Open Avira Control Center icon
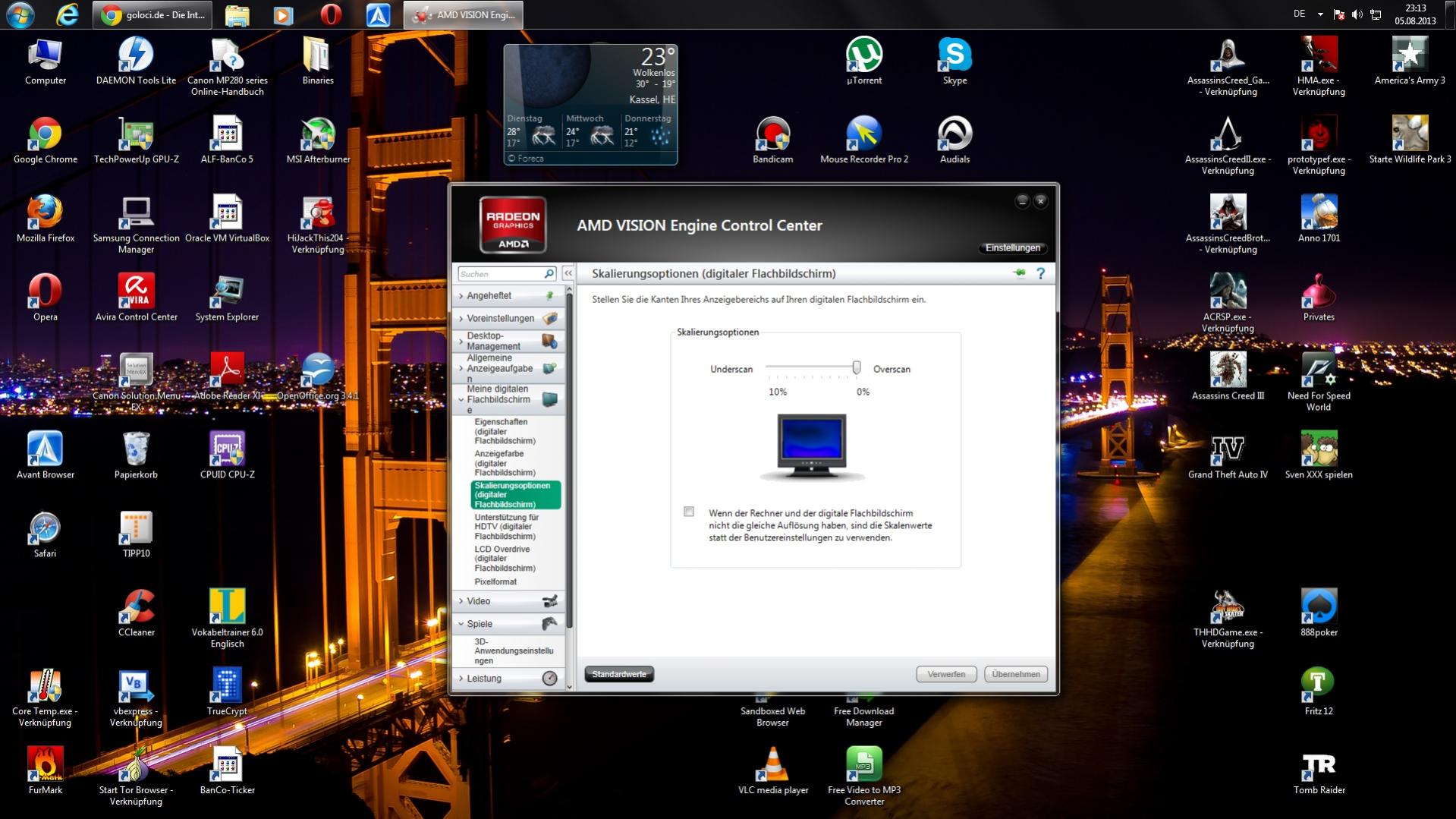Viewport: 1456px width, 819px height. coord(136,298)
